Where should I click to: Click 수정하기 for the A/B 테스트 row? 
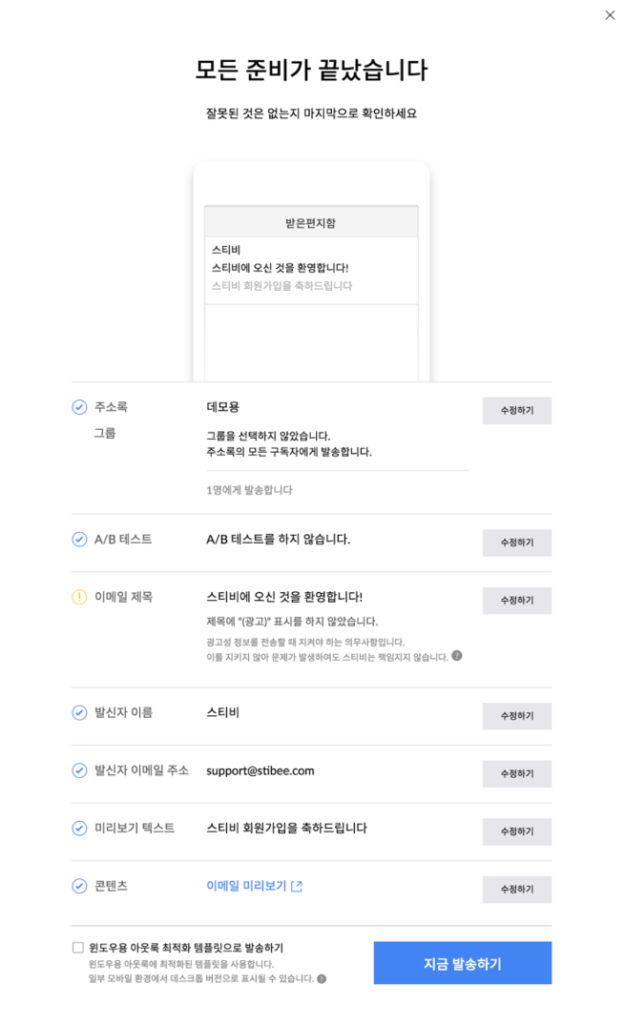tap(516, 543)
